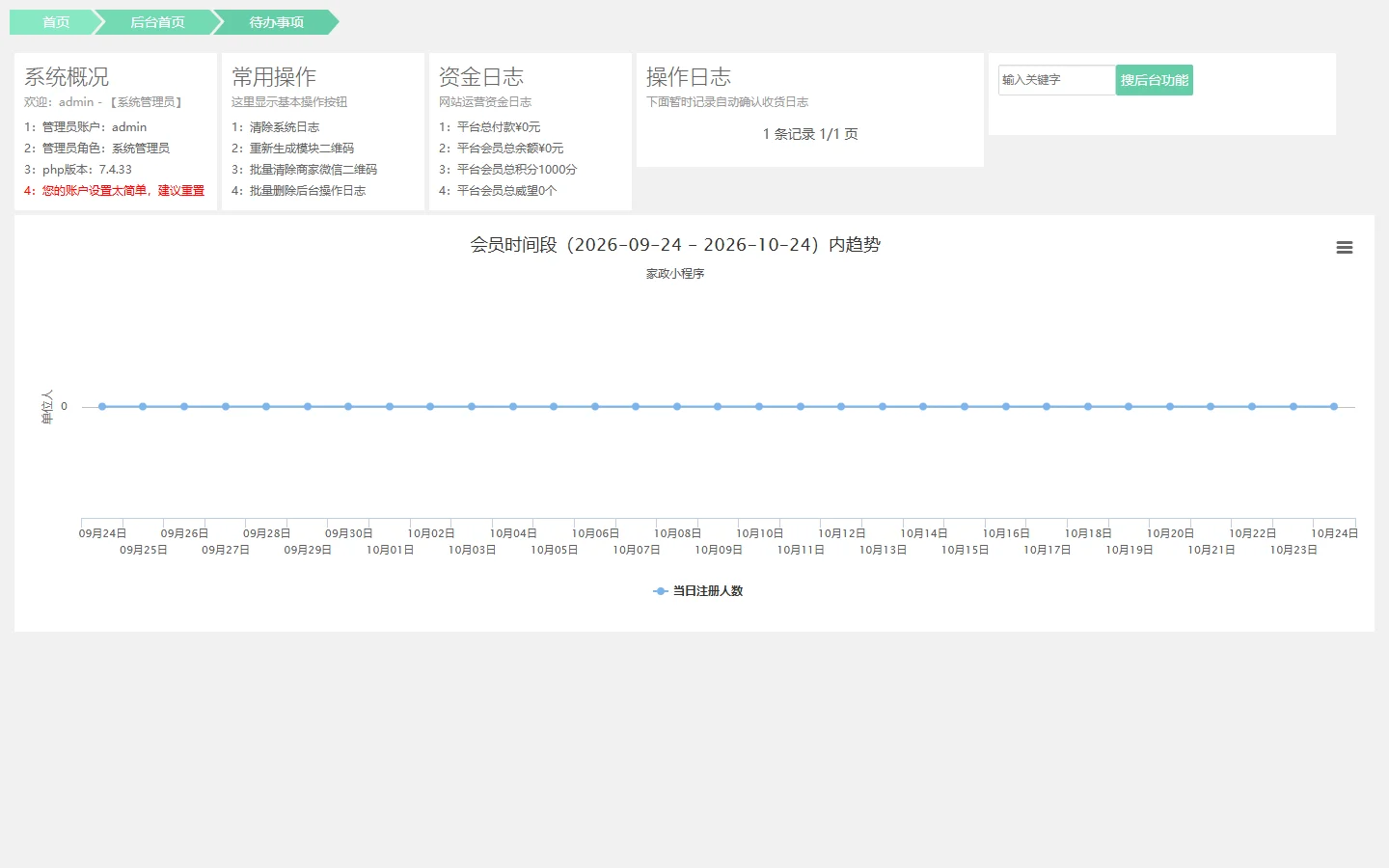Image resolution: width=1389 pixels, height=868 pixels.
Task: Click the 首页 breadcrumb
Action: (x=56, y=22)
